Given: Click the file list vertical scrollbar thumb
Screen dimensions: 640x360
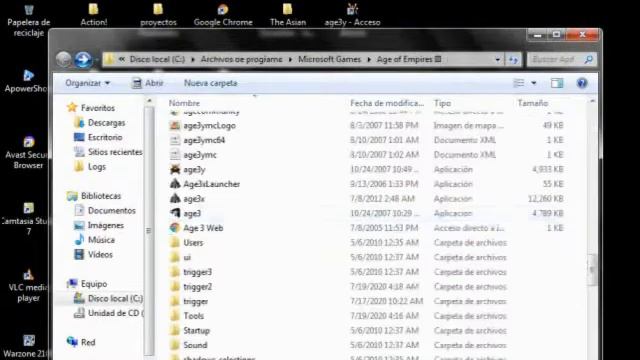Looking at the screenshot, I should (592, 269).
